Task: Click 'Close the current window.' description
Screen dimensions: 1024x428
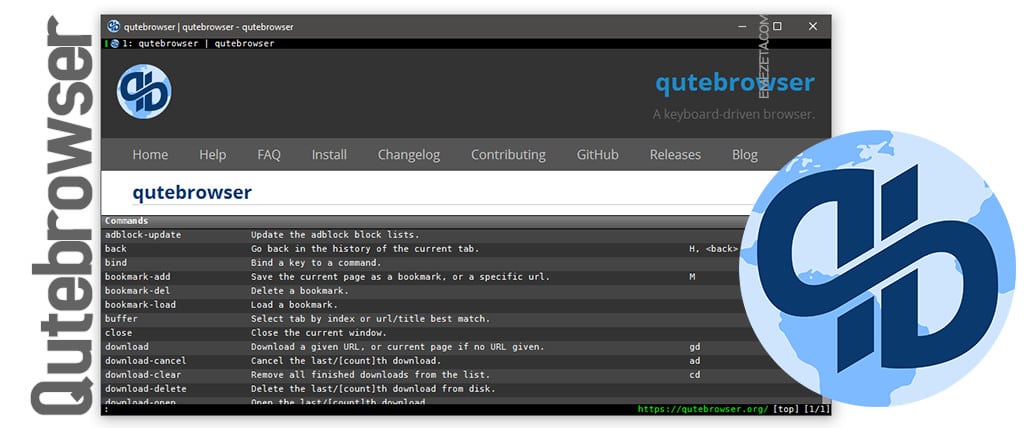Action: 319,333
